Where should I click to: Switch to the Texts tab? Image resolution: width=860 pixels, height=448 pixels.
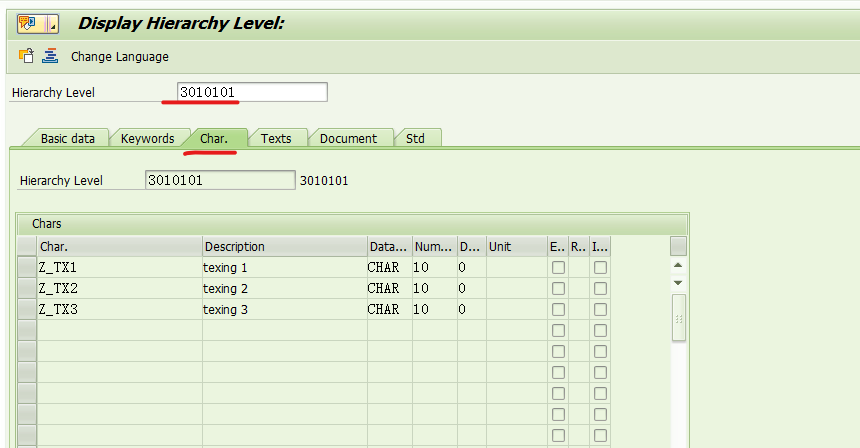click(276, 138)
